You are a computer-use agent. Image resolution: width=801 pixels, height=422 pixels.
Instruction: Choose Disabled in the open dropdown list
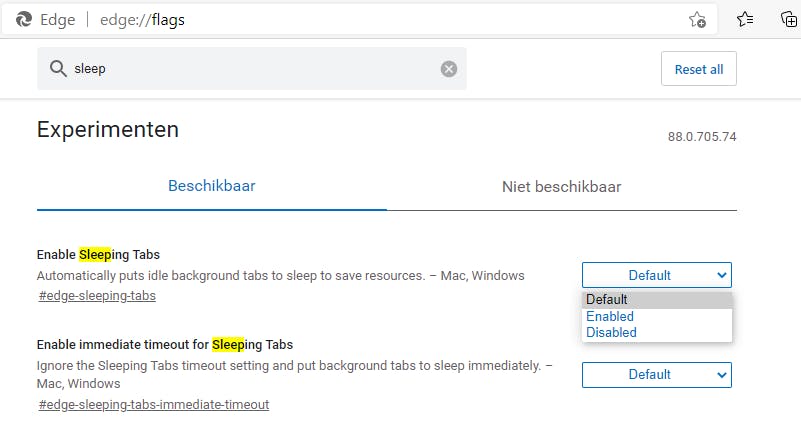[611, 332]
